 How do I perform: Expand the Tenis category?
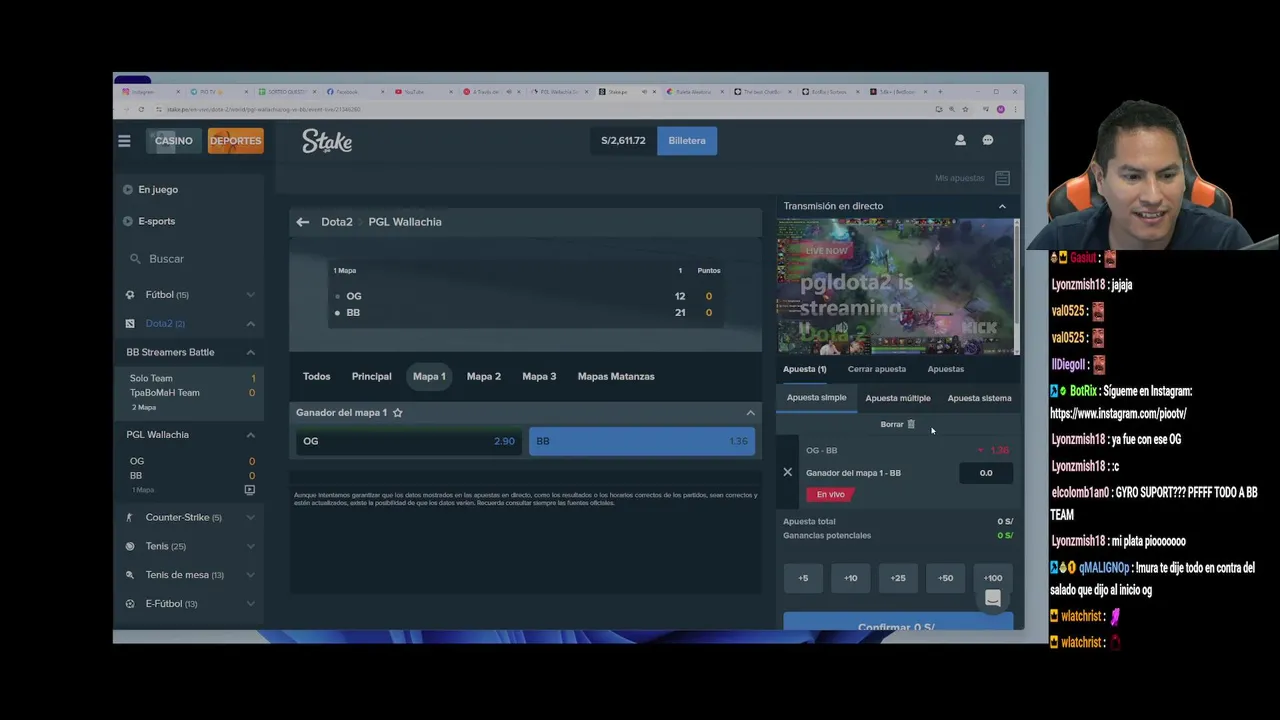(251, 547)
